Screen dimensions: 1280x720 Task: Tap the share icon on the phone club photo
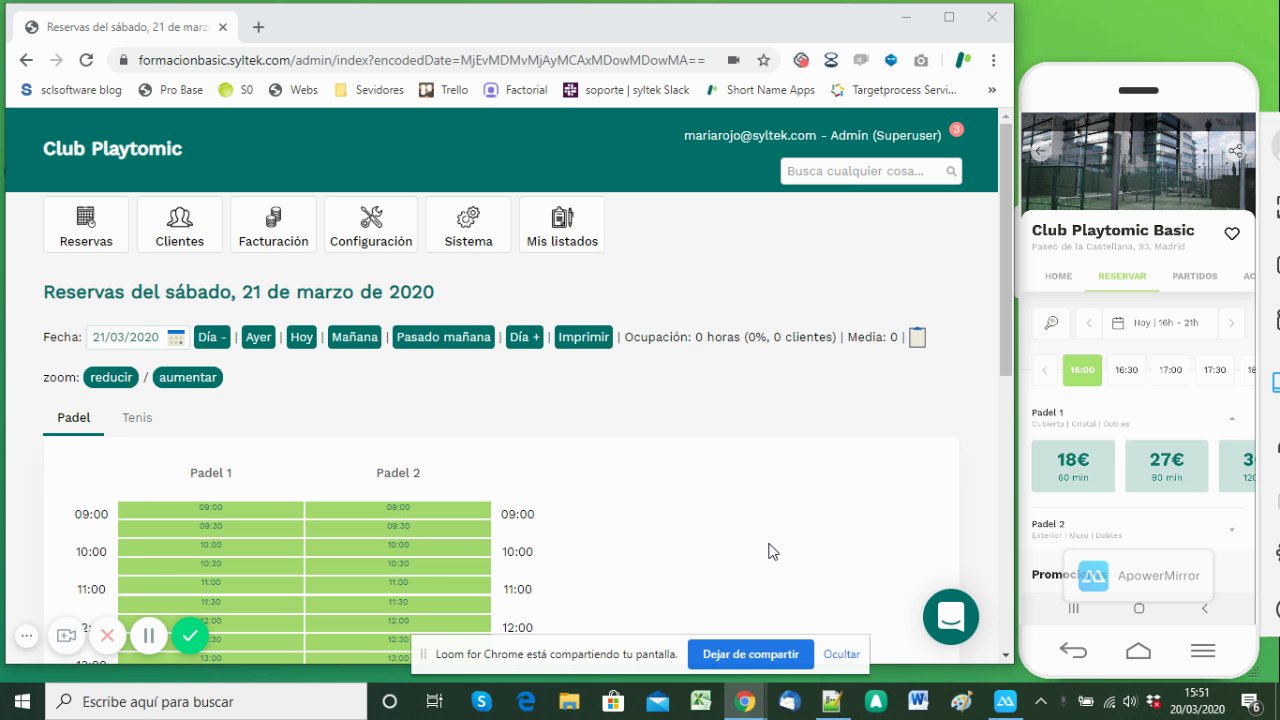point(1236,151)
